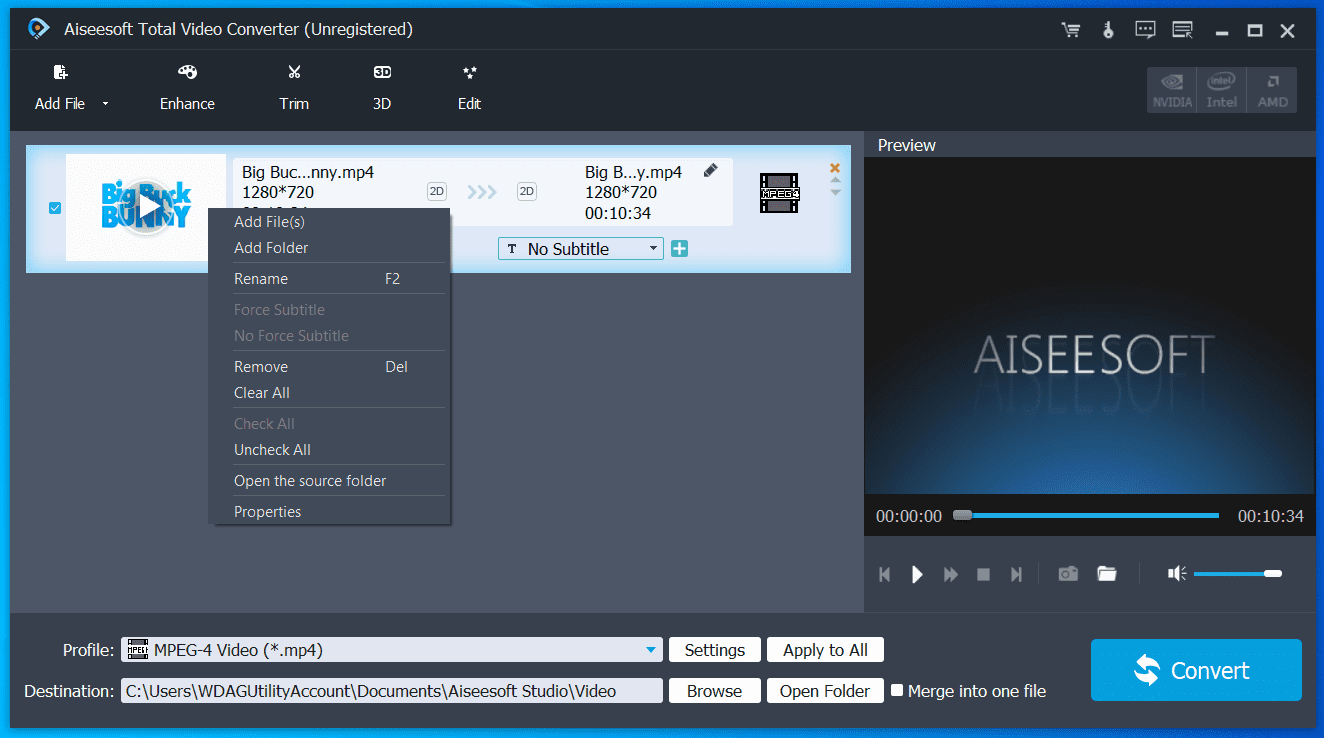The image size is (1324, 738).
Task: Open the title bar menu icon
Action: click(1183, 30)
